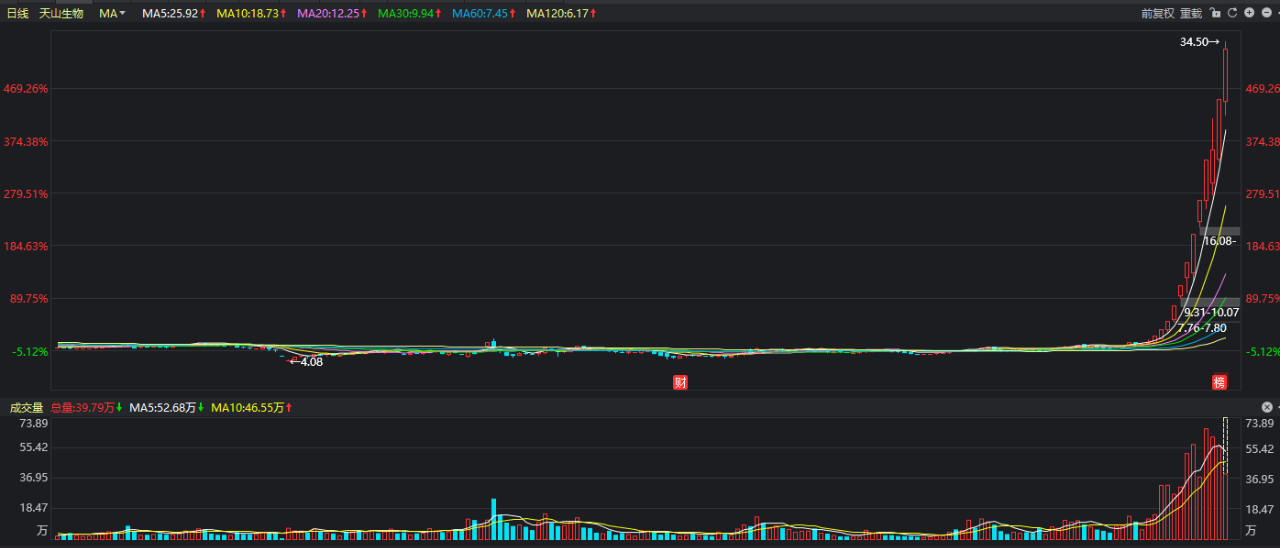The width and height of the screenshot is (1280, 548).
Task: Click the red 榜 event marker
Action: pyautogui.click(x=1219, y=382)
